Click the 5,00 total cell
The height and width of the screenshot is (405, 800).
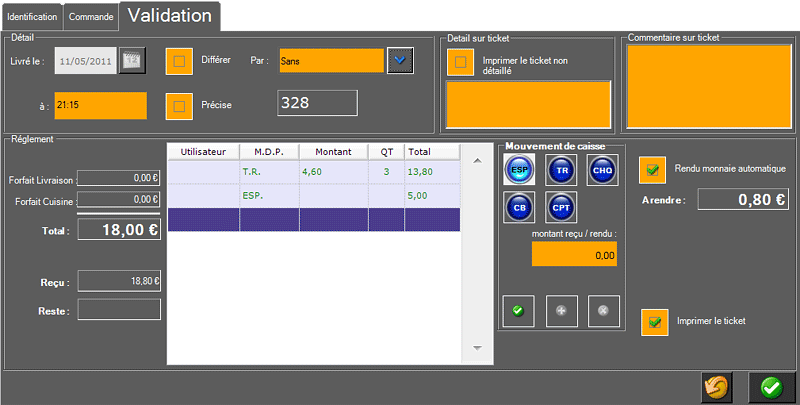432,195
